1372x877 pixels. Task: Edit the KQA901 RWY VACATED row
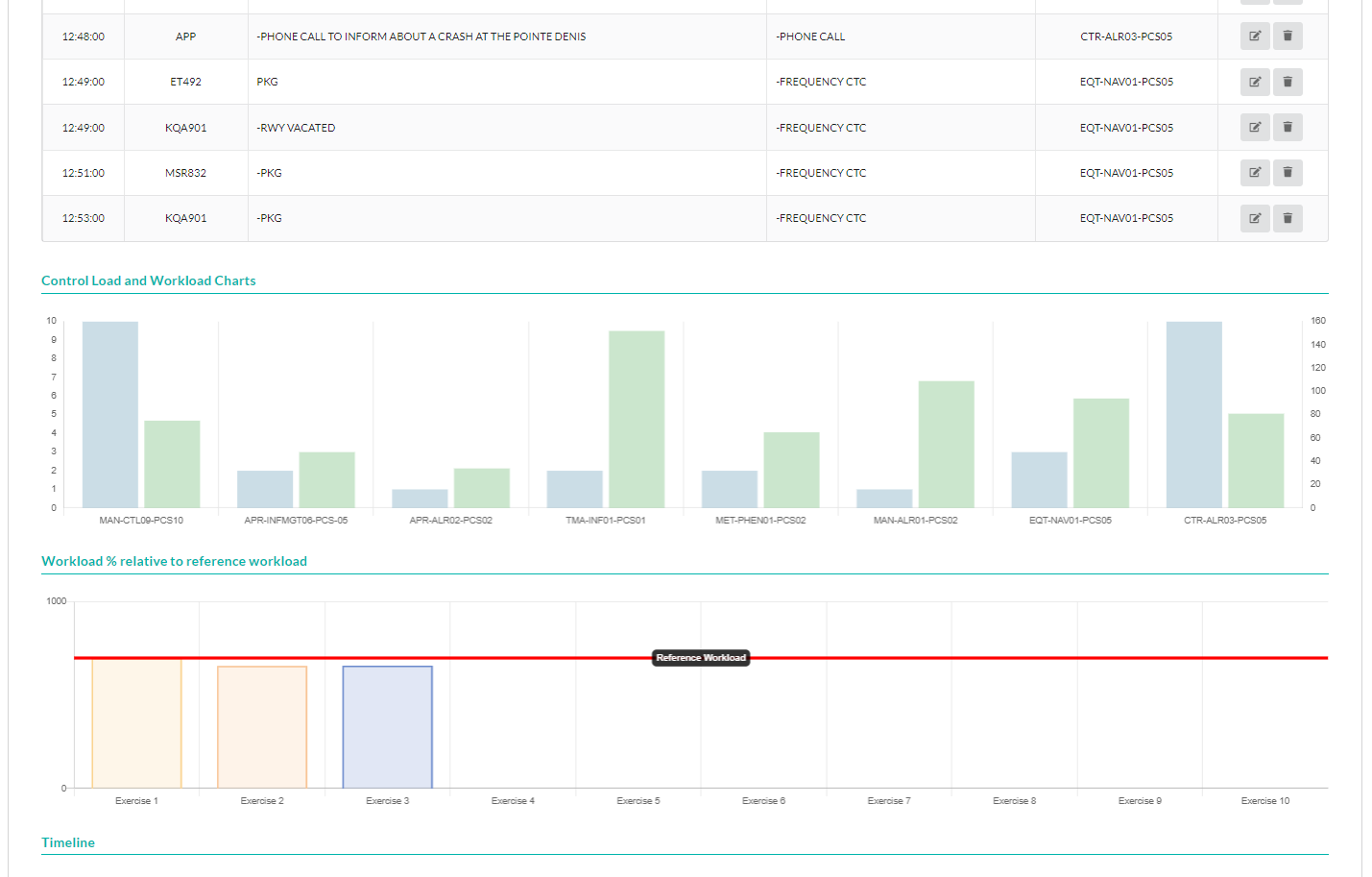click(x=1255, y=128)
